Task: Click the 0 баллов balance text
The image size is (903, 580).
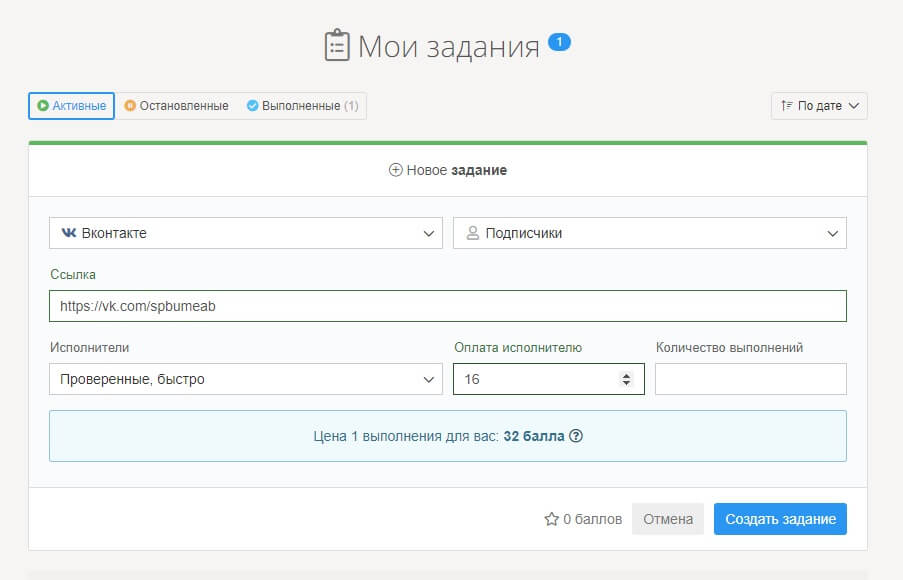Action: [x=593, y=519]
